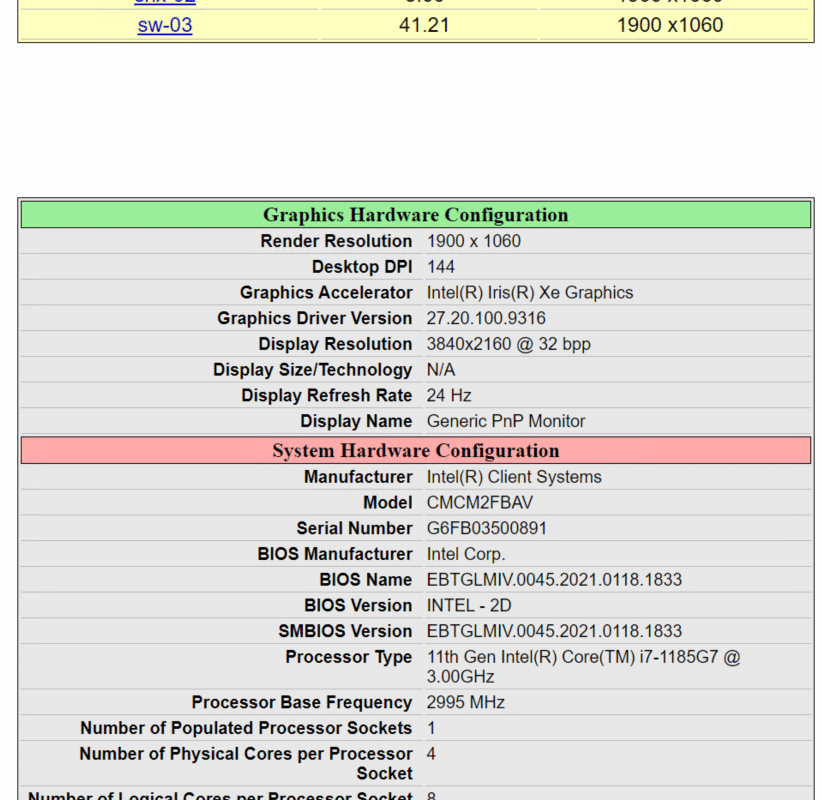
Task: Select the sw-03 row's 1900 x1060 value
Action: [x=670, y=25]
